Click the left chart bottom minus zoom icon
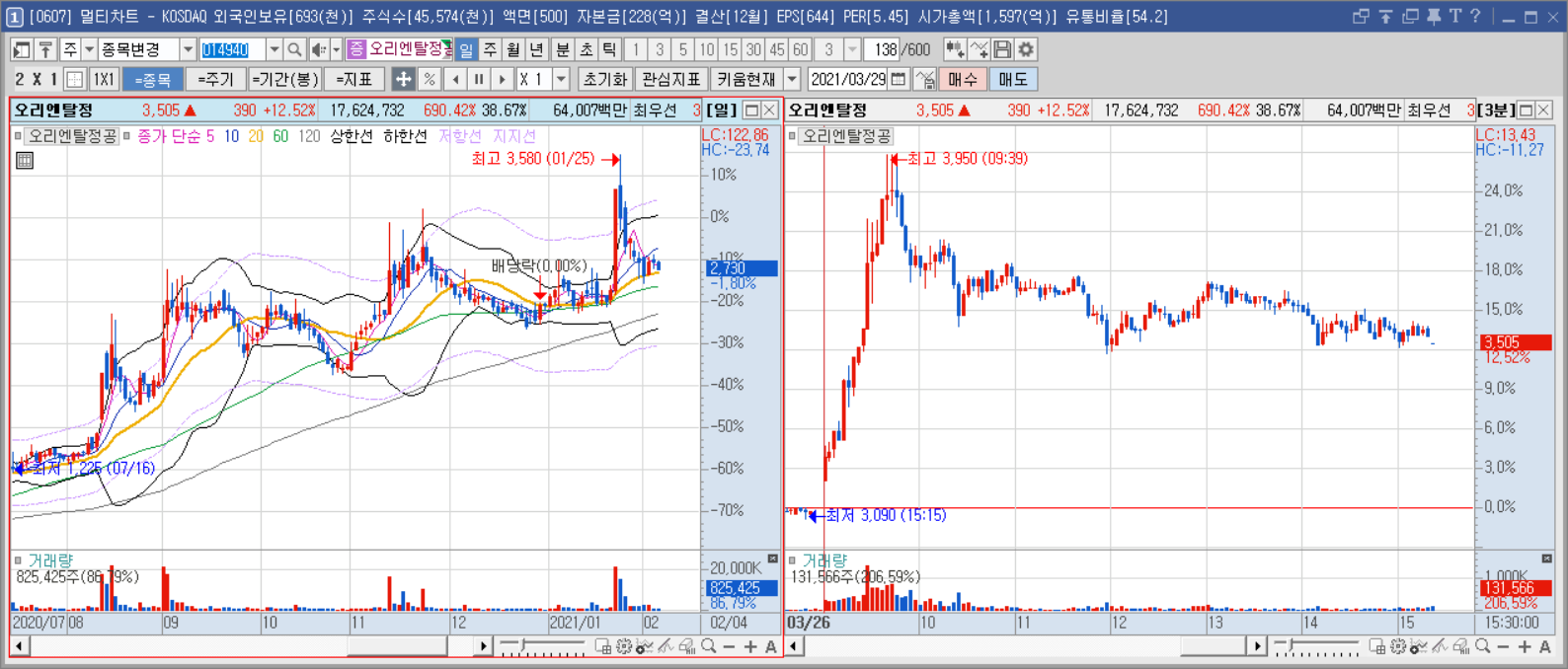The width and height of the screenshot is (1568, 669). pos(729,646)
